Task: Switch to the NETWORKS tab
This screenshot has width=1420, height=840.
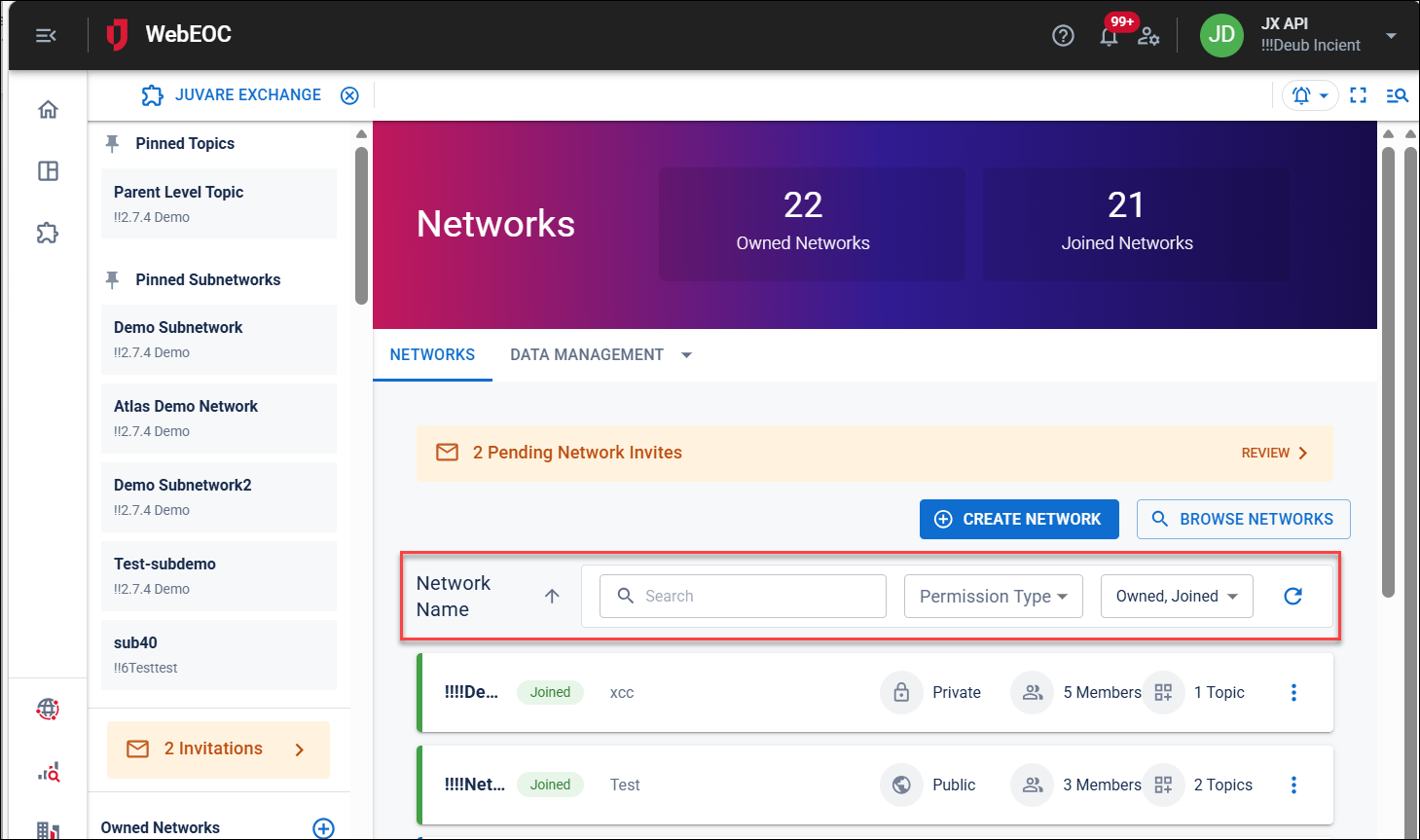Action: click(x=432, y=355)
